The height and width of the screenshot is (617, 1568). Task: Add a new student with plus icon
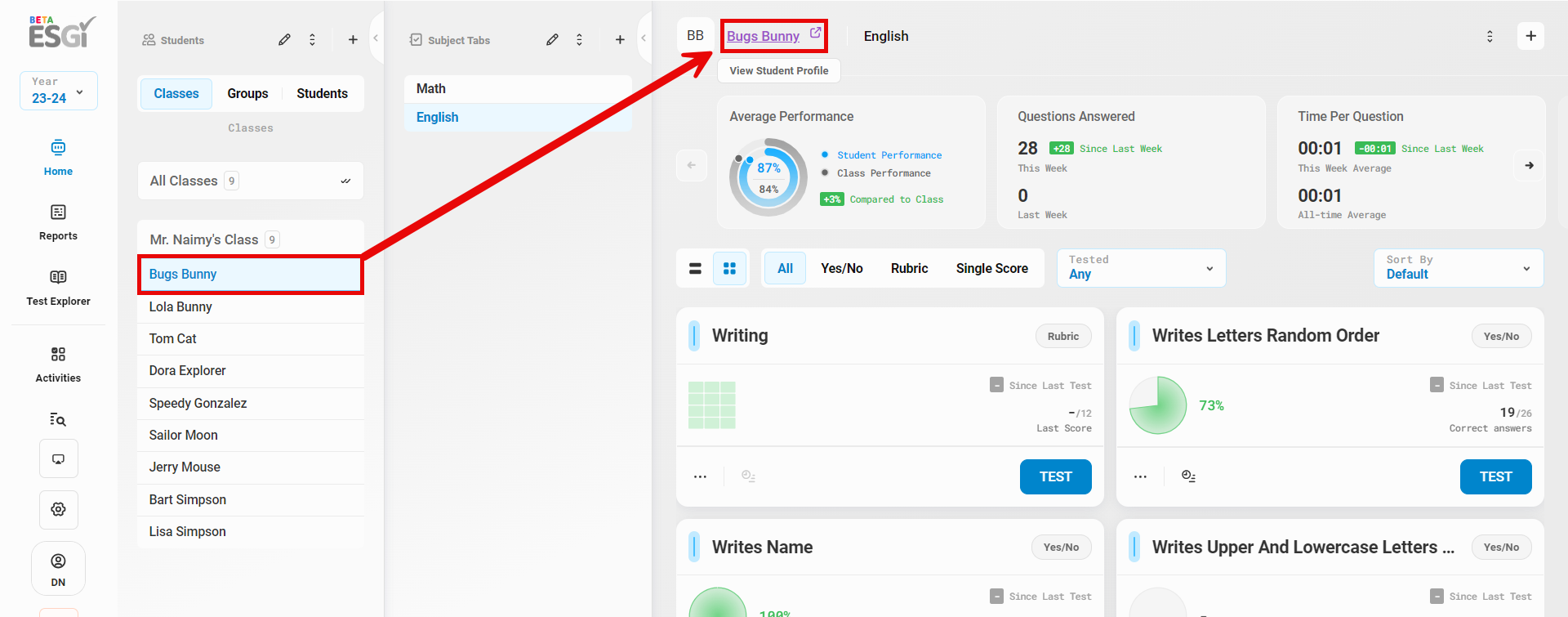point(353,39)
